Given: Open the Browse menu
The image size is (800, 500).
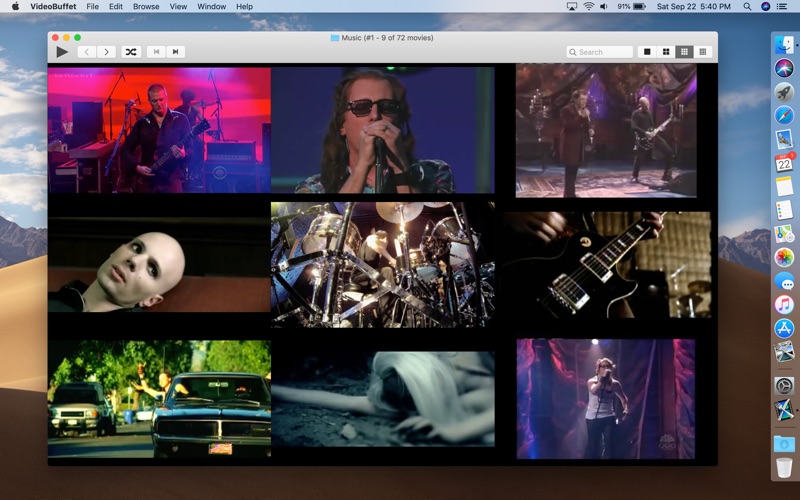Looking at the screenshot, I should point(146,7).
